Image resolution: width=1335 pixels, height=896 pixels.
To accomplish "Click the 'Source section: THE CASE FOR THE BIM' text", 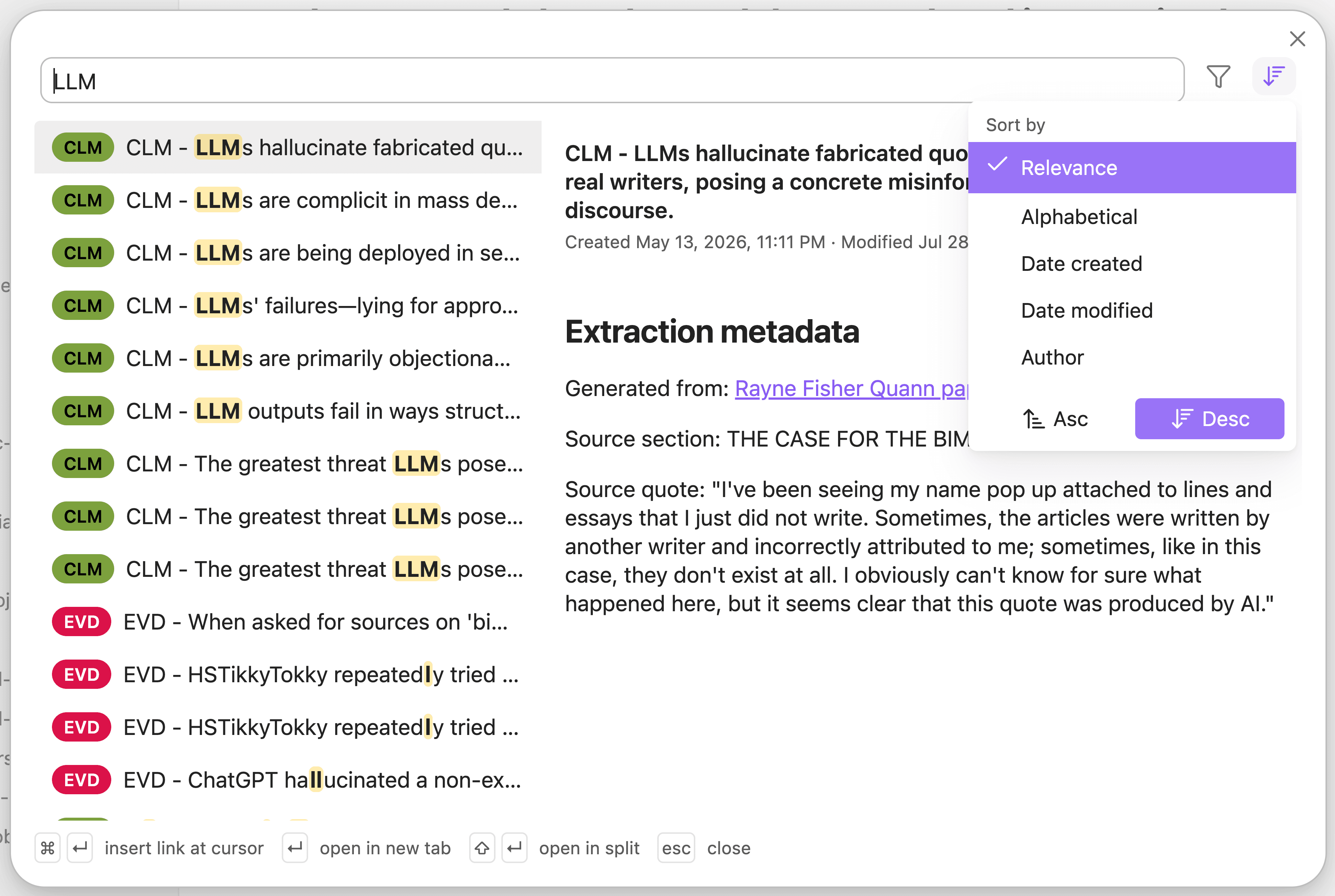I will 767,439.
